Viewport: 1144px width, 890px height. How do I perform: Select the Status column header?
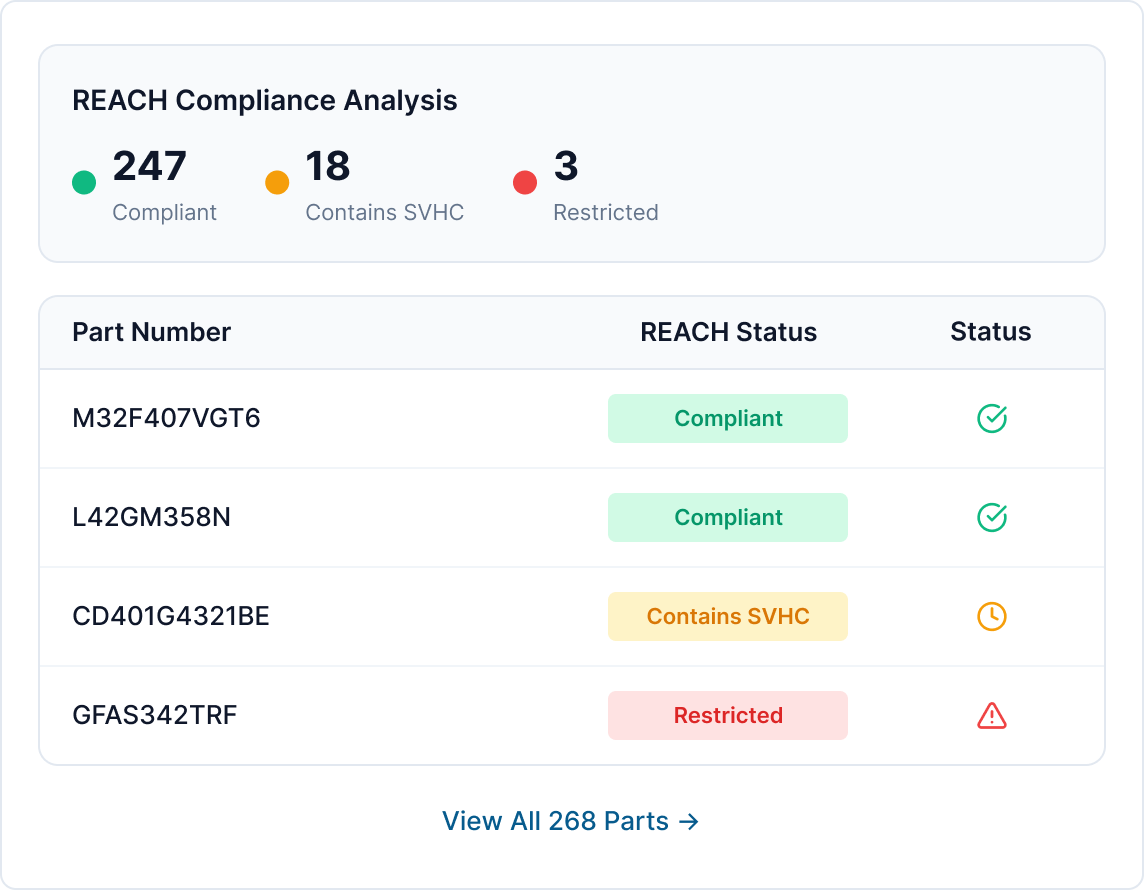tap(990, 332)
